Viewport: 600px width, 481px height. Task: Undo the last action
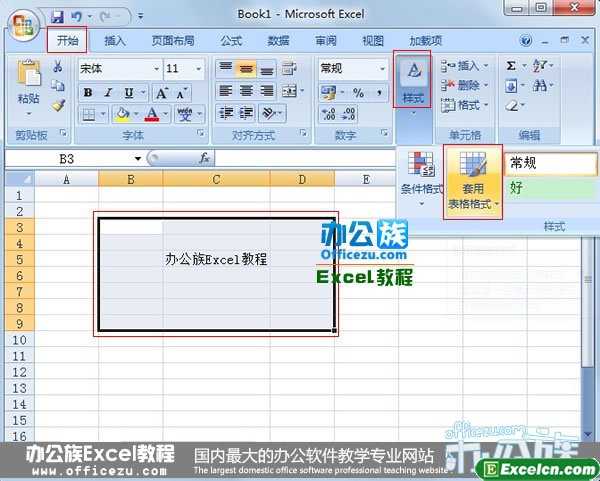77,16
